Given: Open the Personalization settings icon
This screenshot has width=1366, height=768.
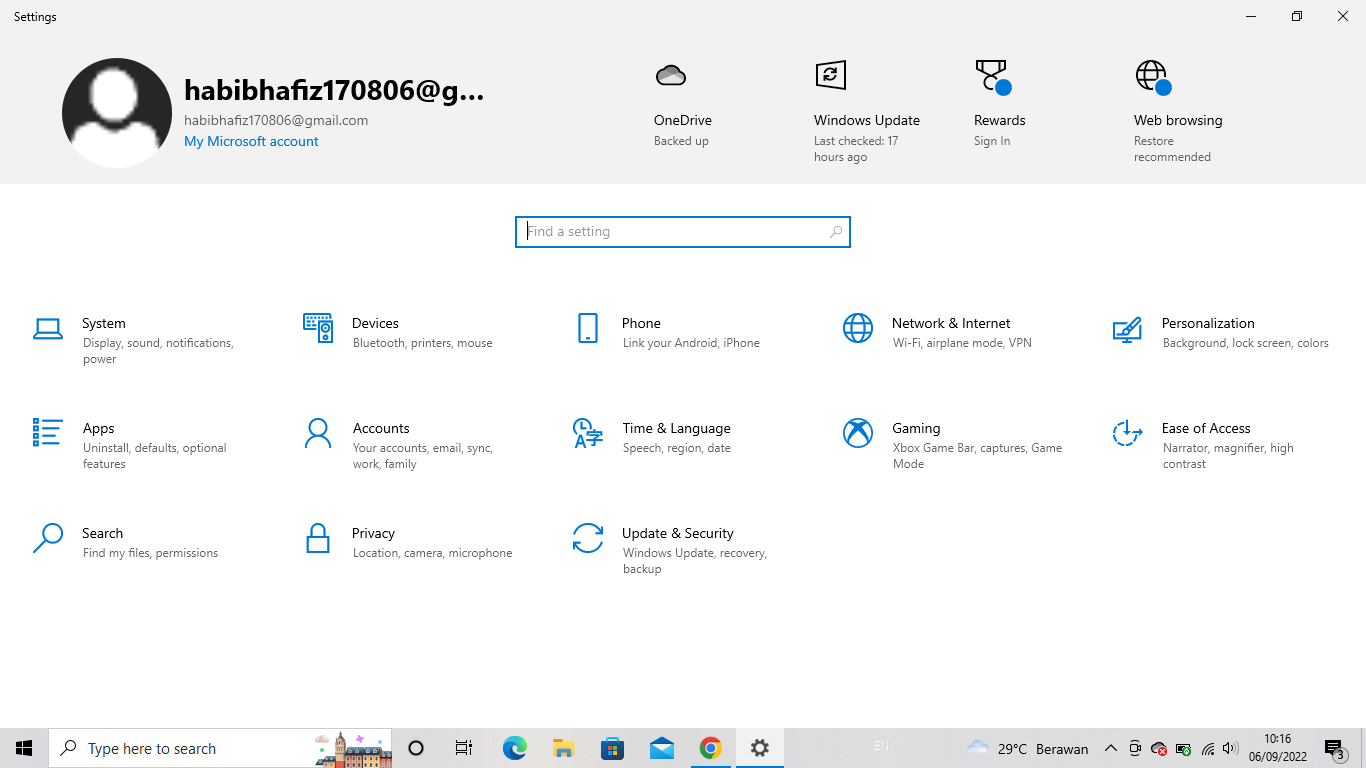Looking at the screenshot, I should tap(1127, 329).
